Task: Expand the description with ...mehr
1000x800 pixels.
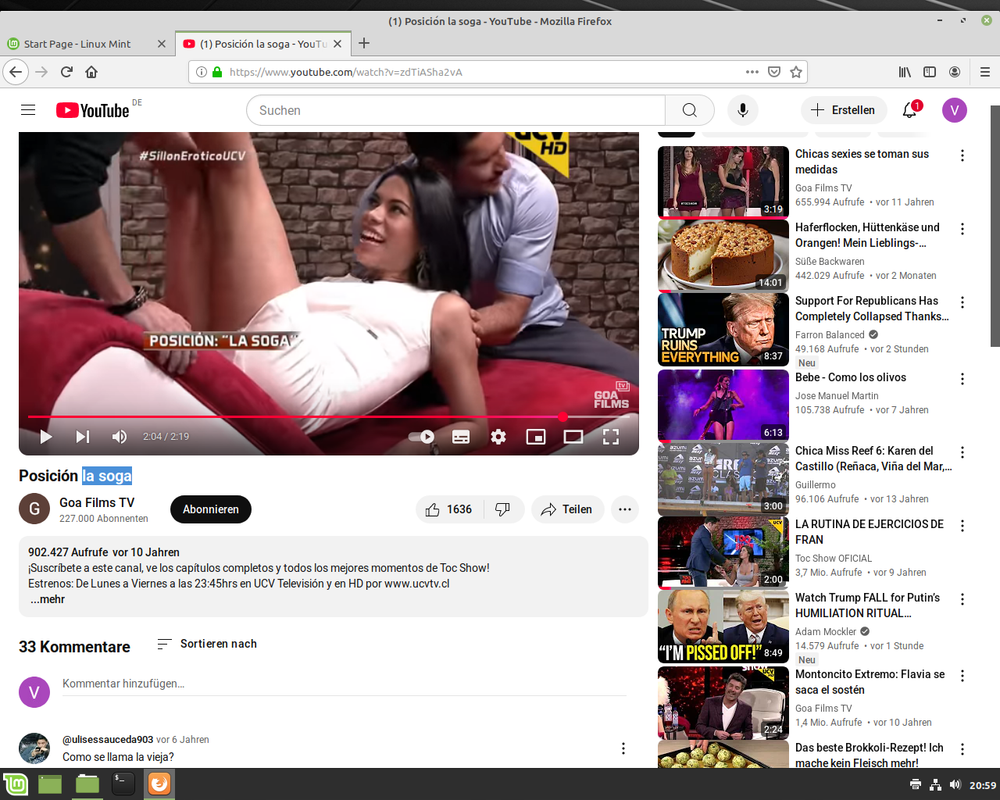Action: click(47, 599)
